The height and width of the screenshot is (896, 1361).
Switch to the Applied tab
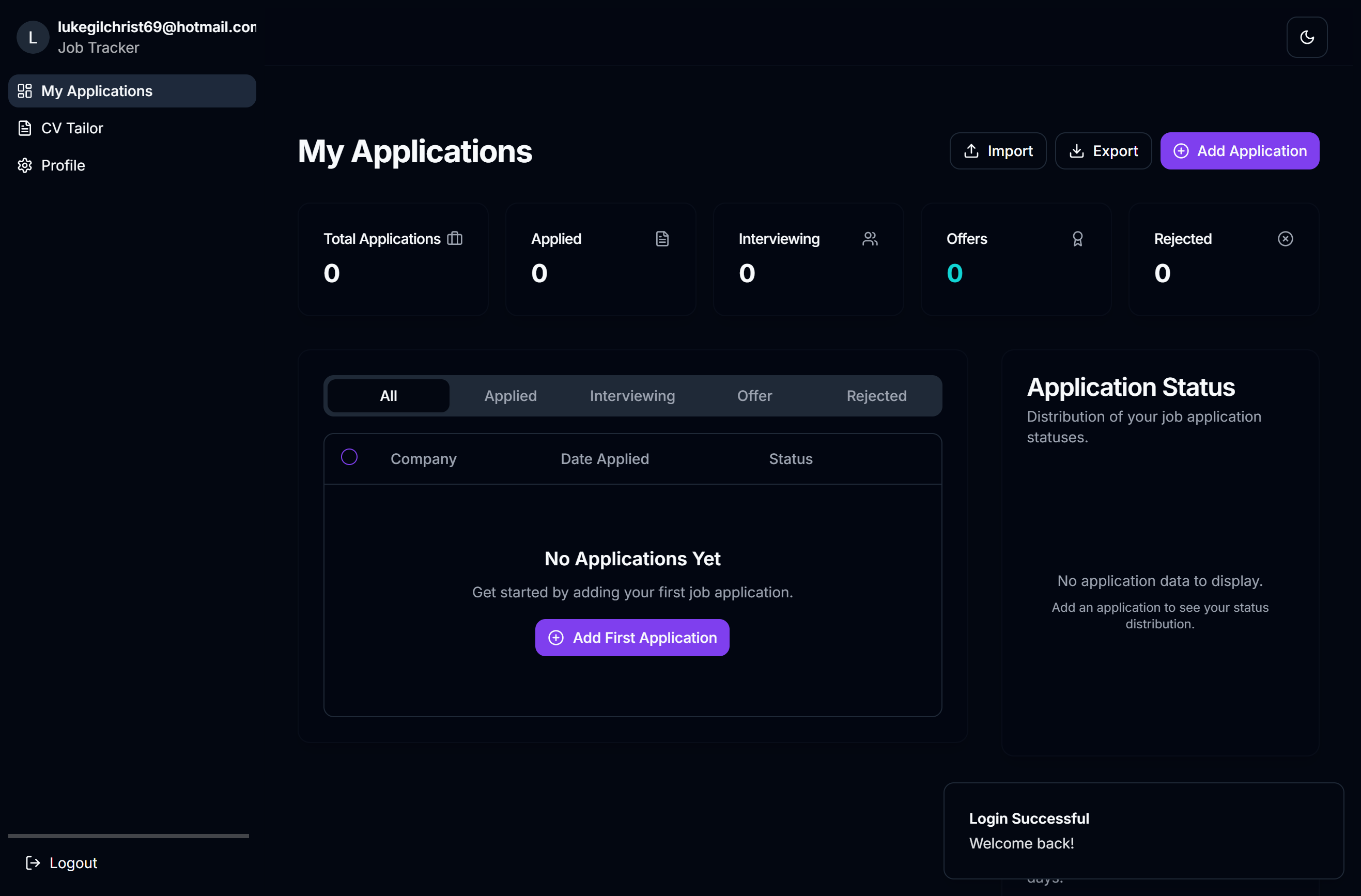(510, 396)
